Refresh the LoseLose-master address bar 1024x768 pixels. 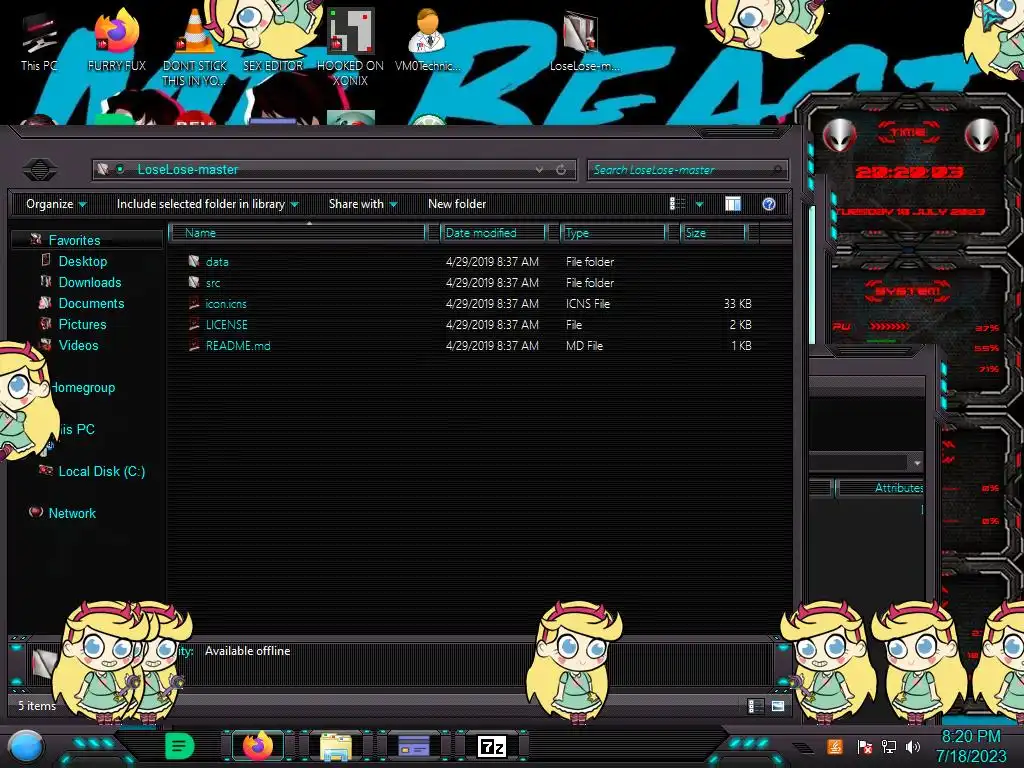tap(561, 170)
